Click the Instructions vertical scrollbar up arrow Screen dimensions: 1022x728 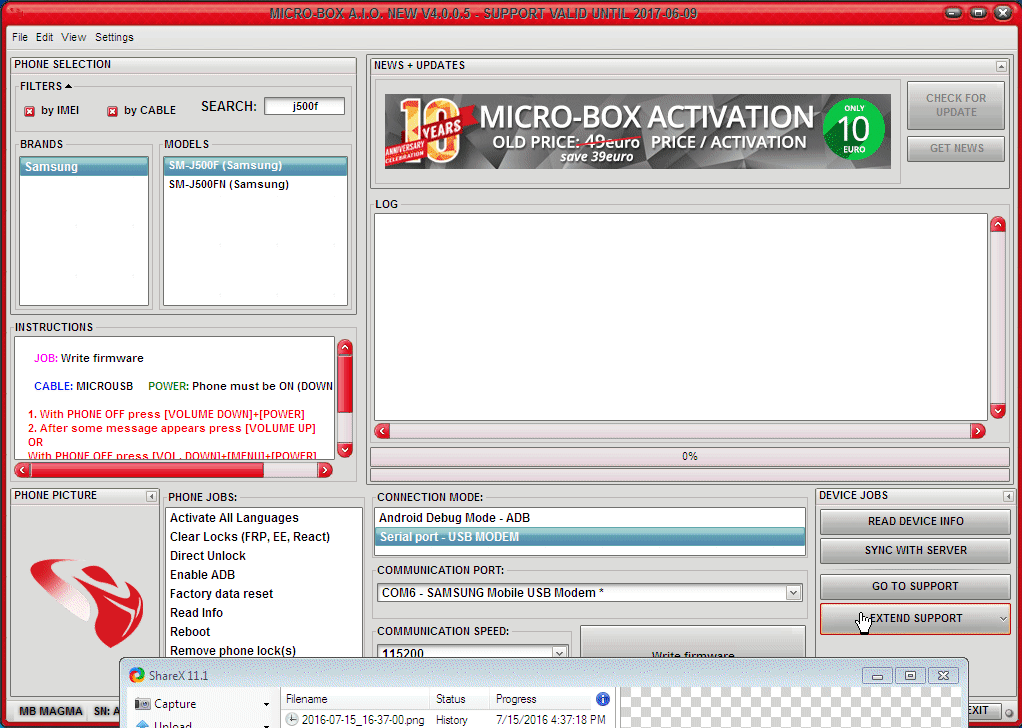pyautogui.click(x=345, y=347)
